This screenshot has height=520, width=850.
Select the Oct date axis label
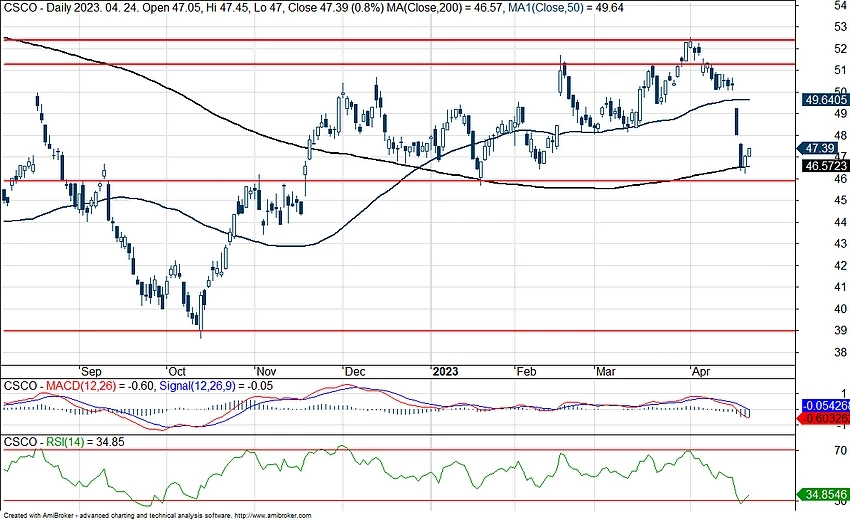tap(177, 371)
